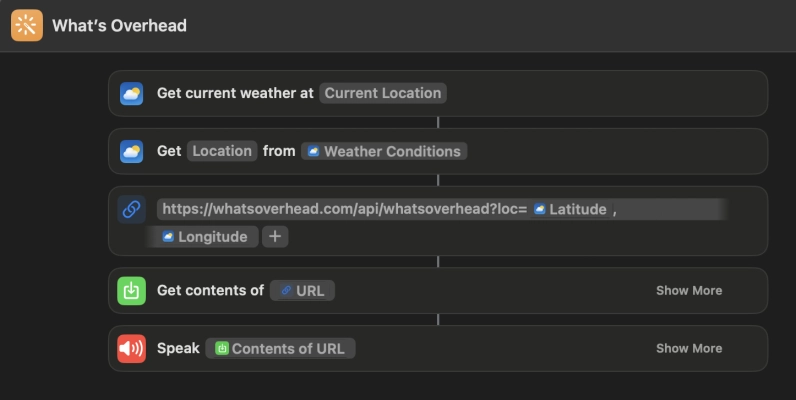
Task: Click the 'Speak' action label
Action: click(178, 348)
